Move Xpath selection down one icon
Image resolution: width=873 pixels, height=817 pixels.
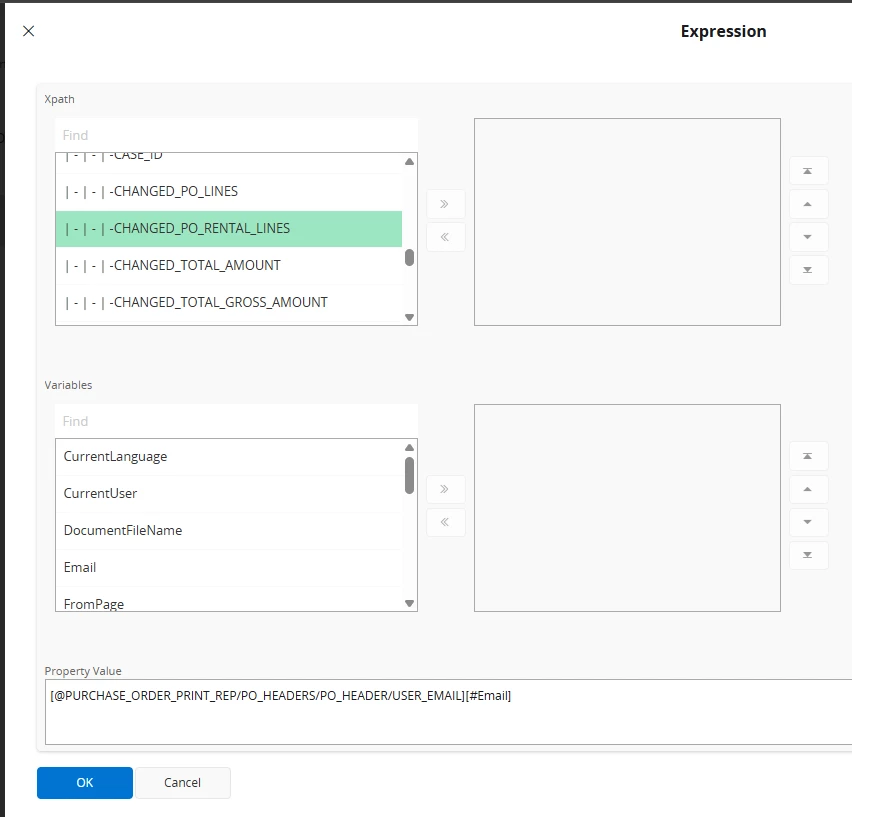(x=808, y=237)
